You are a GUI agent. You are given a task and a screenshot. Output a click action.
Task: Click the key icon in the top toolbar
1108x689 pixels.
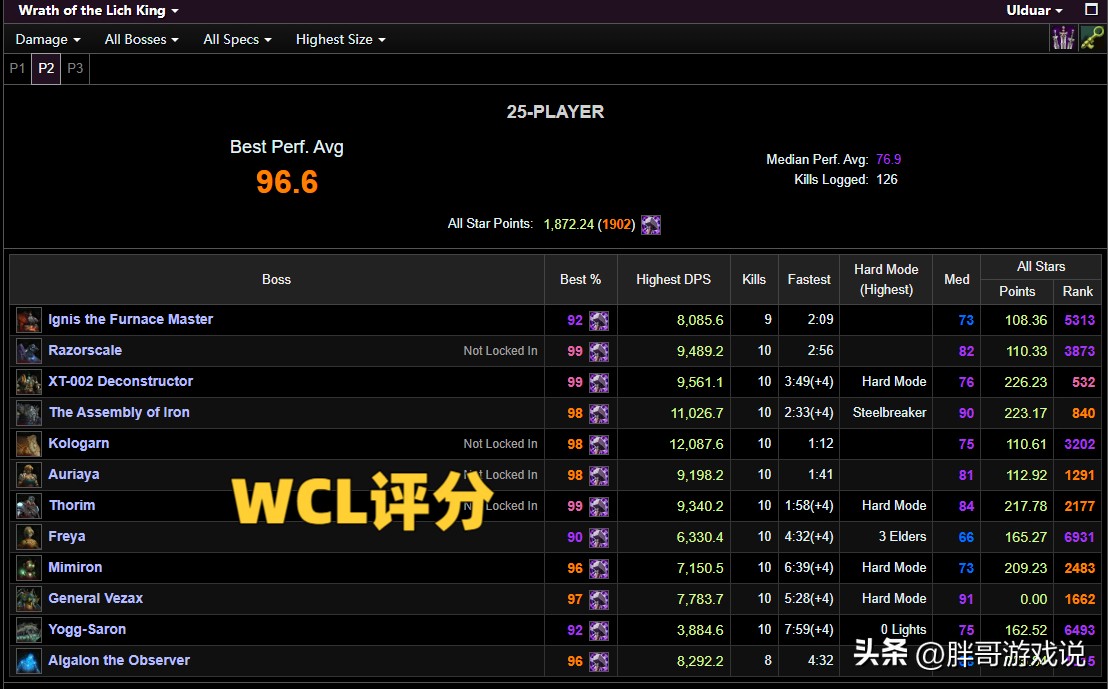(1093, 38)
